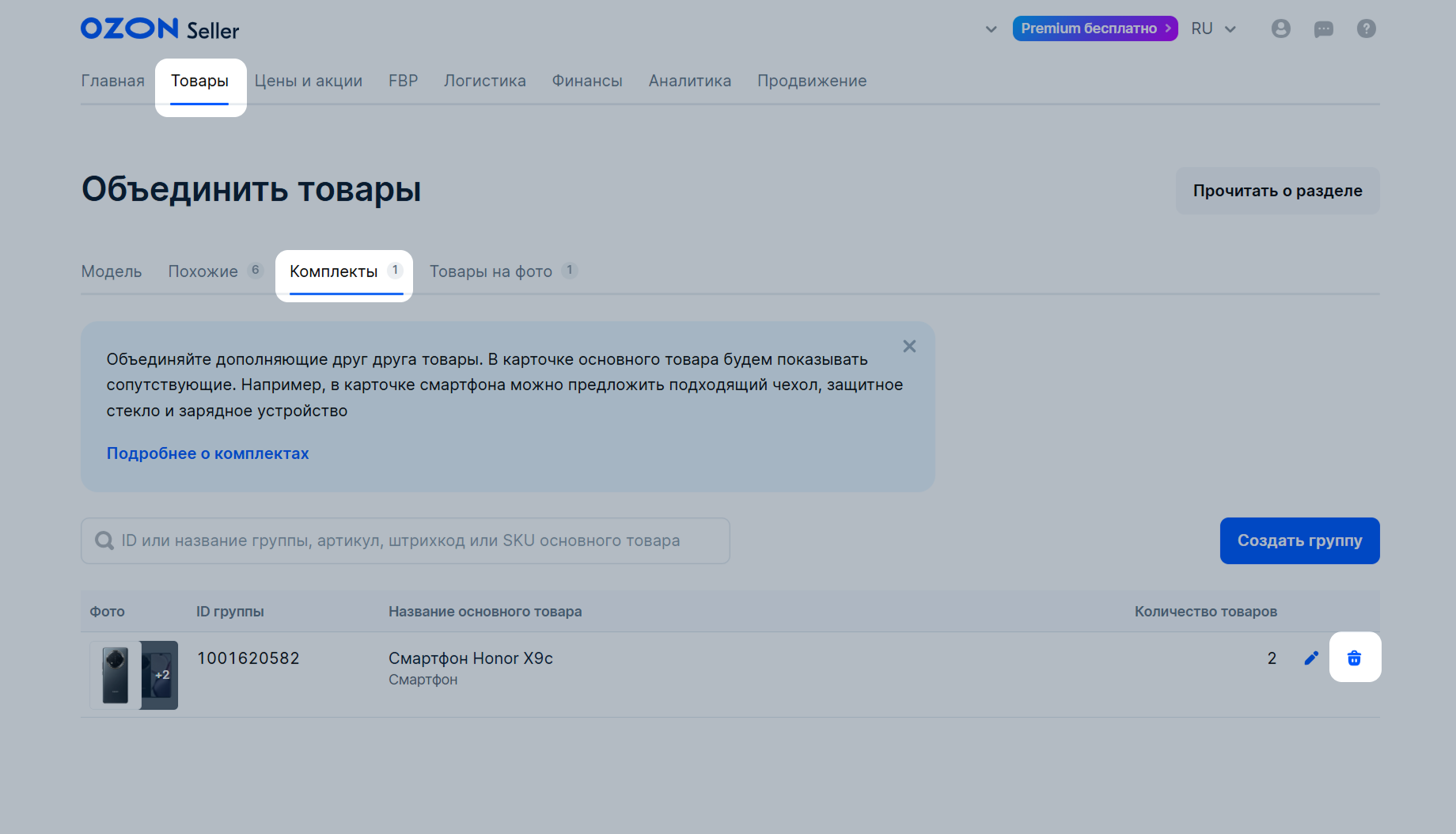Open the user profile icon
The height and width of the screenshot is (834, 1456).
(x=1281, y=28)
